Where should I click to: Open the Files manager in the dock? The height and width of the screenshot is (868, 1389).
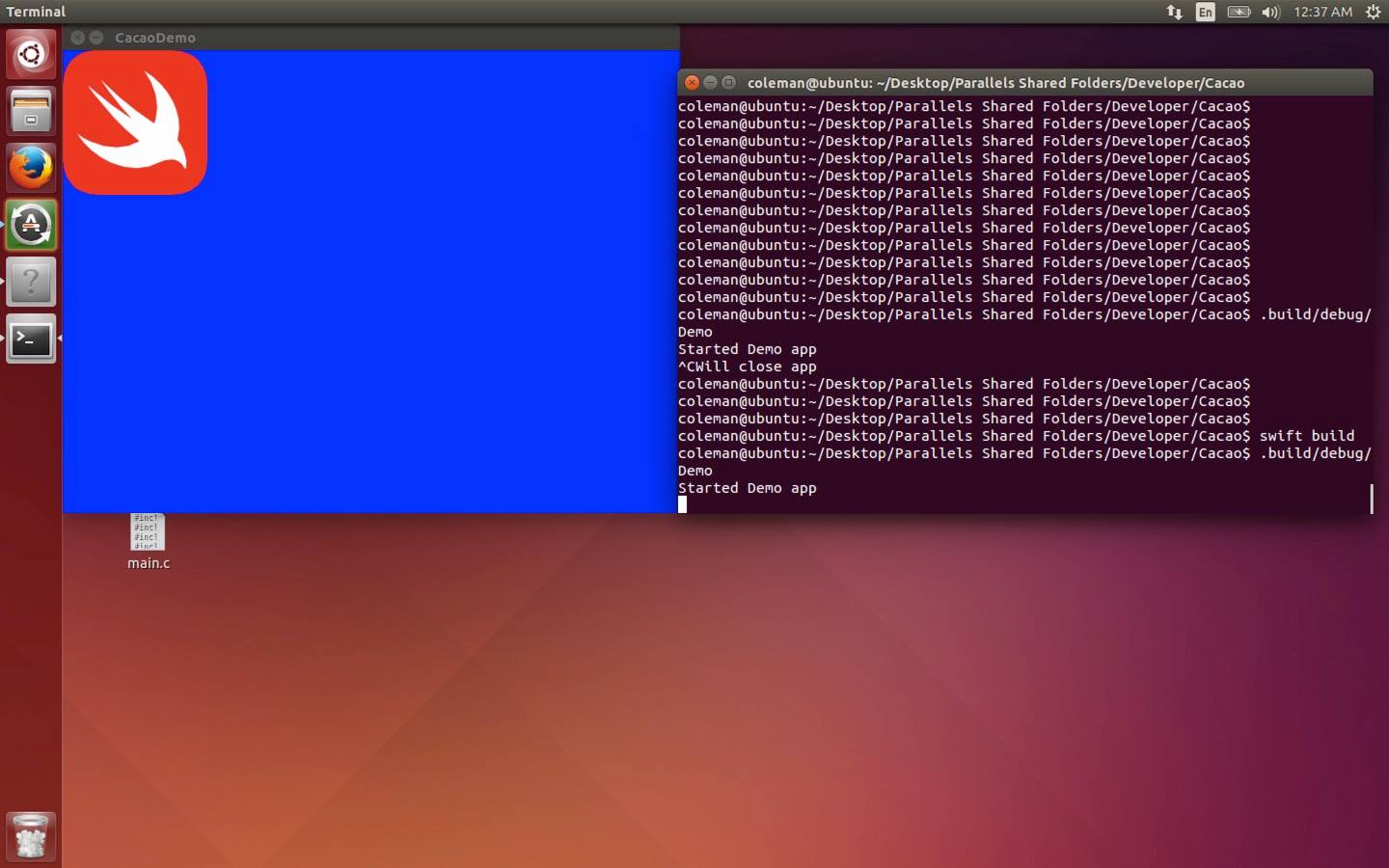click(x=31, y=111)
